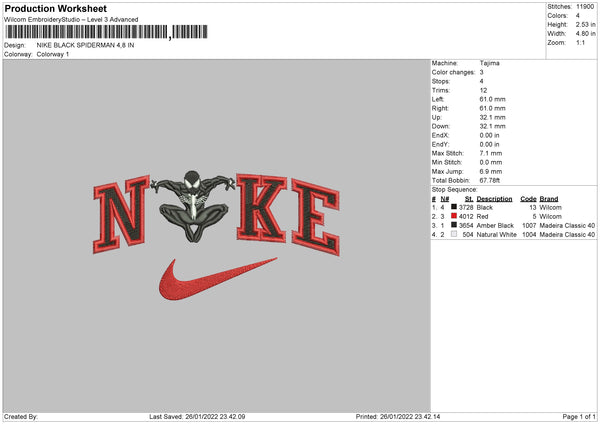
Task: Click Colorway 1 value
Action: click(53, 54)
